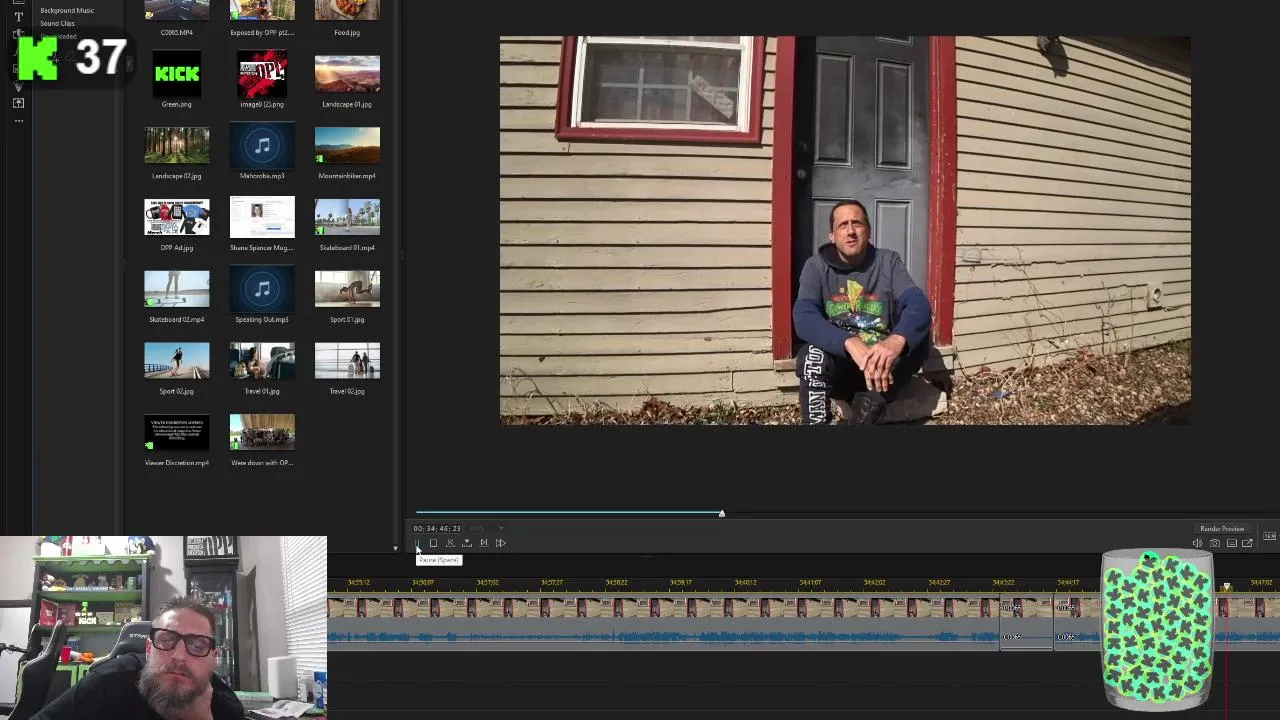Select the Viewer Discretion.mp4 thumbnail
The image size is (1280, 720).
[x=177, y=433]
